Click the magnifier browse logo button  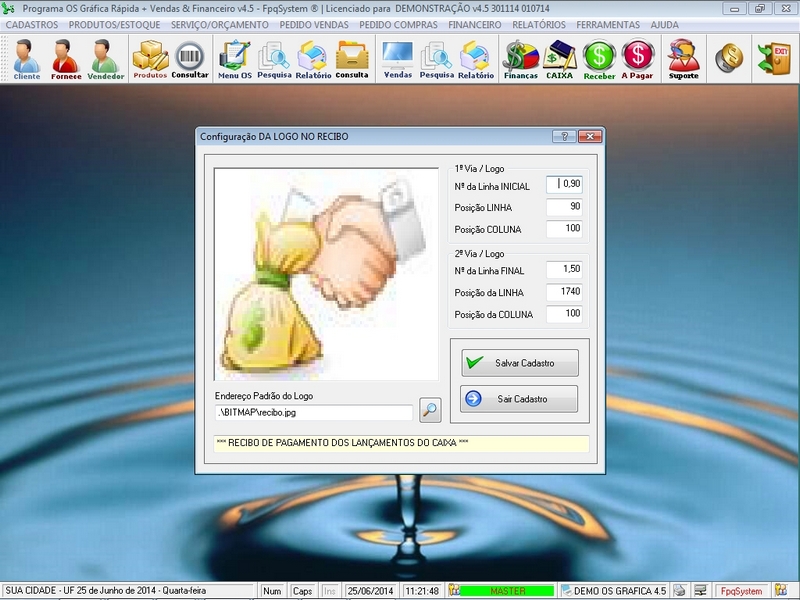point(430,409)
